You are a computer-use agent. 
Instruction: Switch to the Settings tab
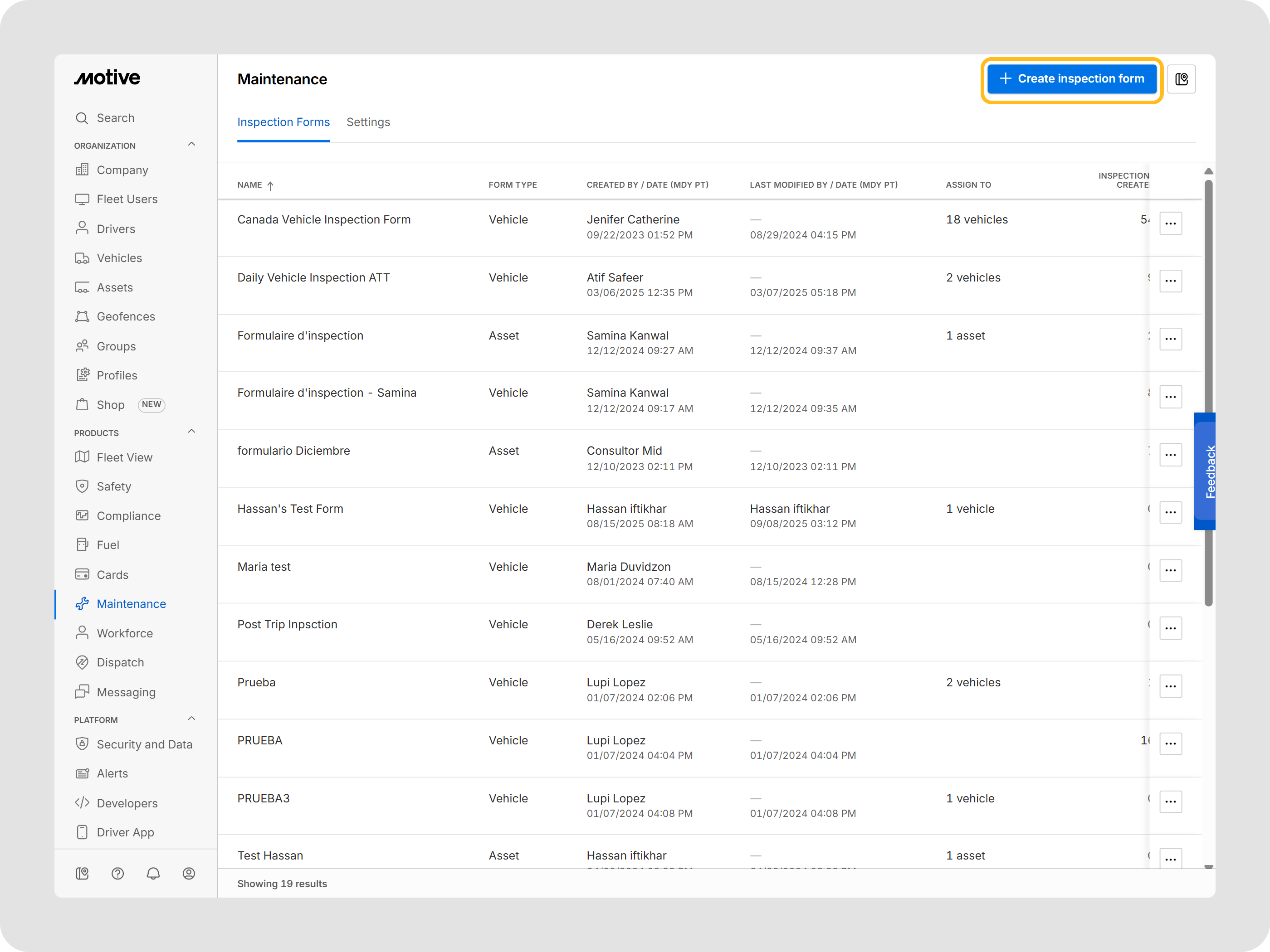pyautogui.click(x=368, y=122)
